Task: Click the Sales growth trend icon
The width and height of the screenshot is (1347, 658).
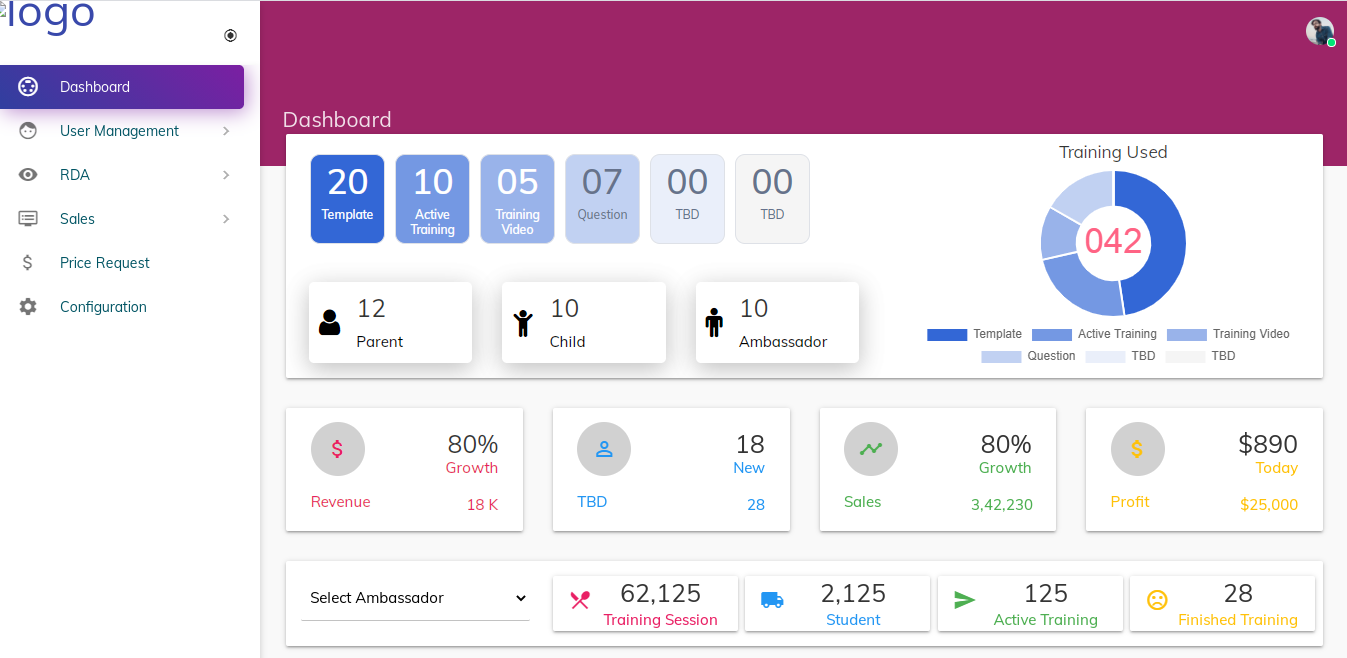Action: [x=871, y=449]
